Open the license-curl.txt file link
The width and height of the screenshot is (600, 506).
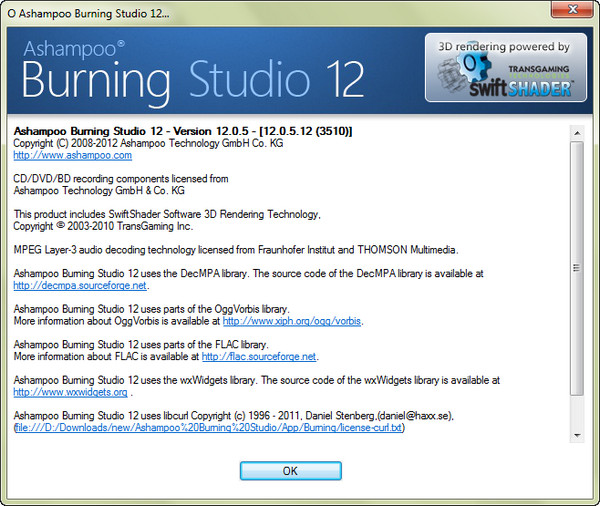pos(208,428)
